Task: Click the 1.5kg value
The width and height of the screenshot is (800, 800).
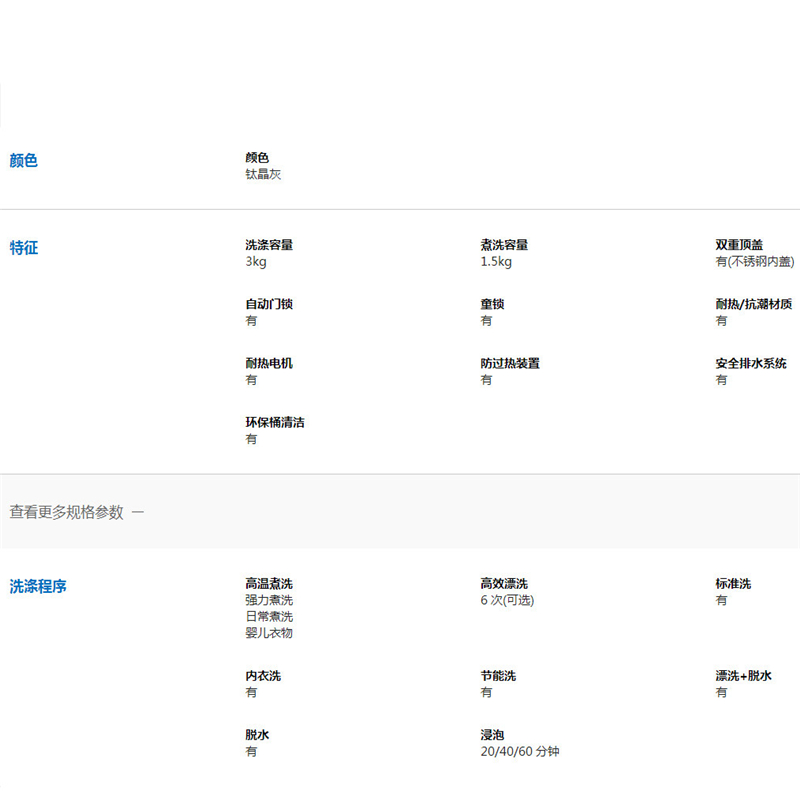Action: (x=496, y=262)
